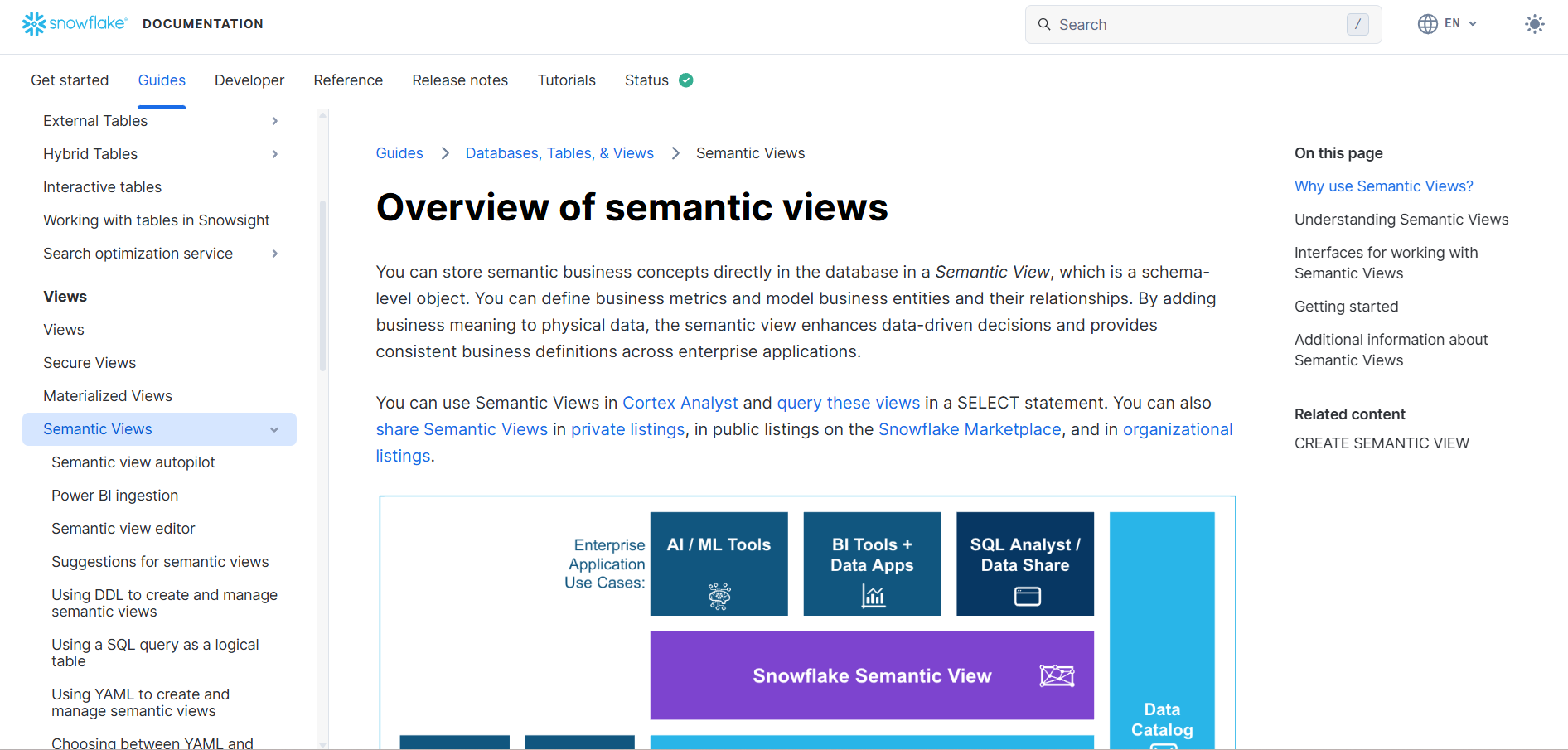Image resolution: width=1568 pixels, height=750 pixels.
Task: Jump to Understanding Semantic Views
Action: [x=1401, y=220]
